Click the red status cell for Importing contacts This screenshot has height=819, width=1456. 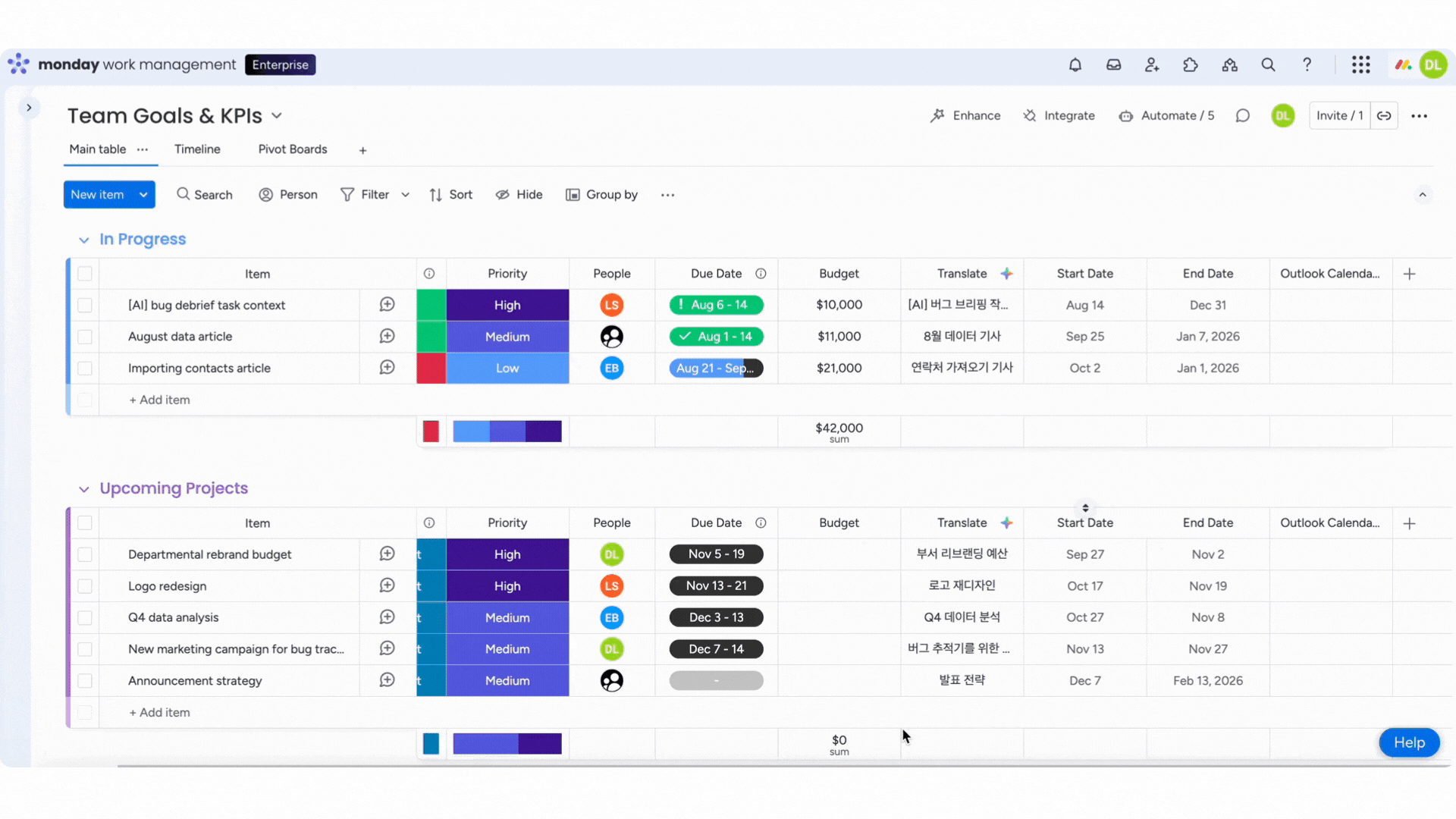[431, 369]
